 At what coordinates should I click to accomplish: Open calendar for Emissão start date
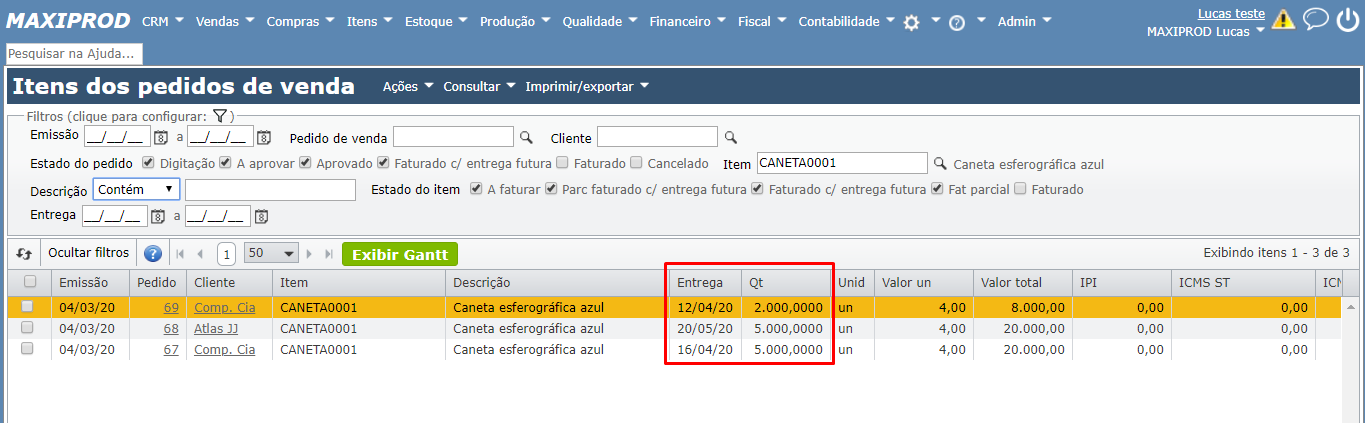point(160,138)
